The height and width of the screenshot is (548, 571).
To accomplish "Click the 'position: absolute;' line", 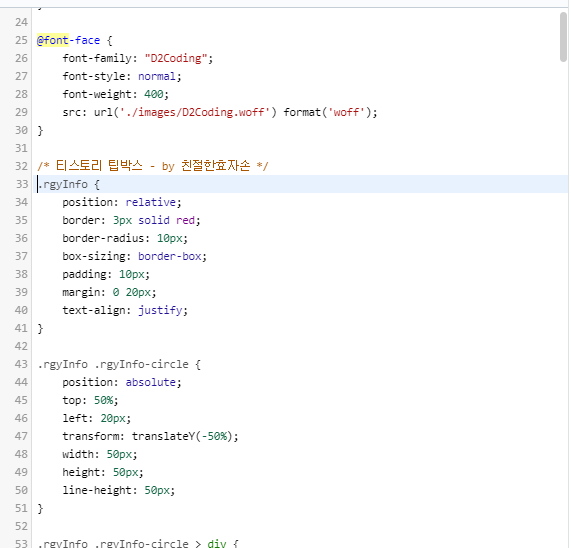I will coord(122,382).
